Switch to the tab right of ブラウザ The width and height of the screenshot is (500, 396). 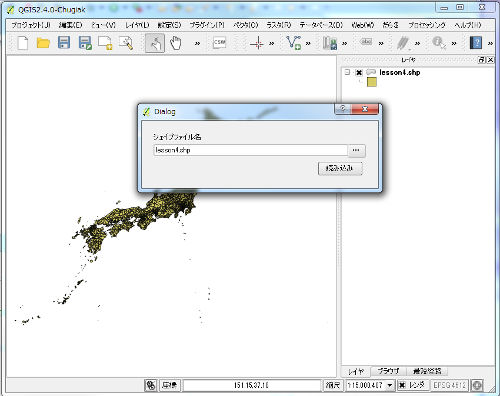[427, 371]
